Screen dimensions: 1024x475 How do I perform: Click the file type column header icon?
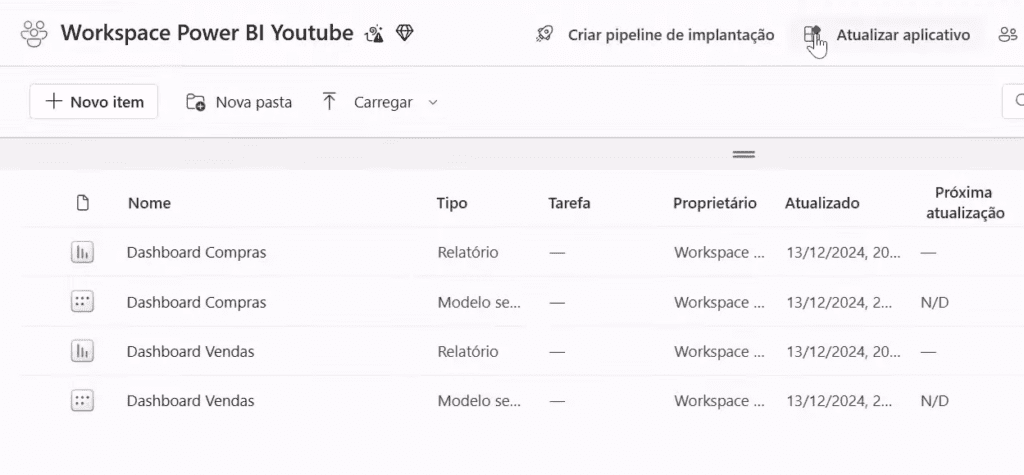[x=82, y=203]
